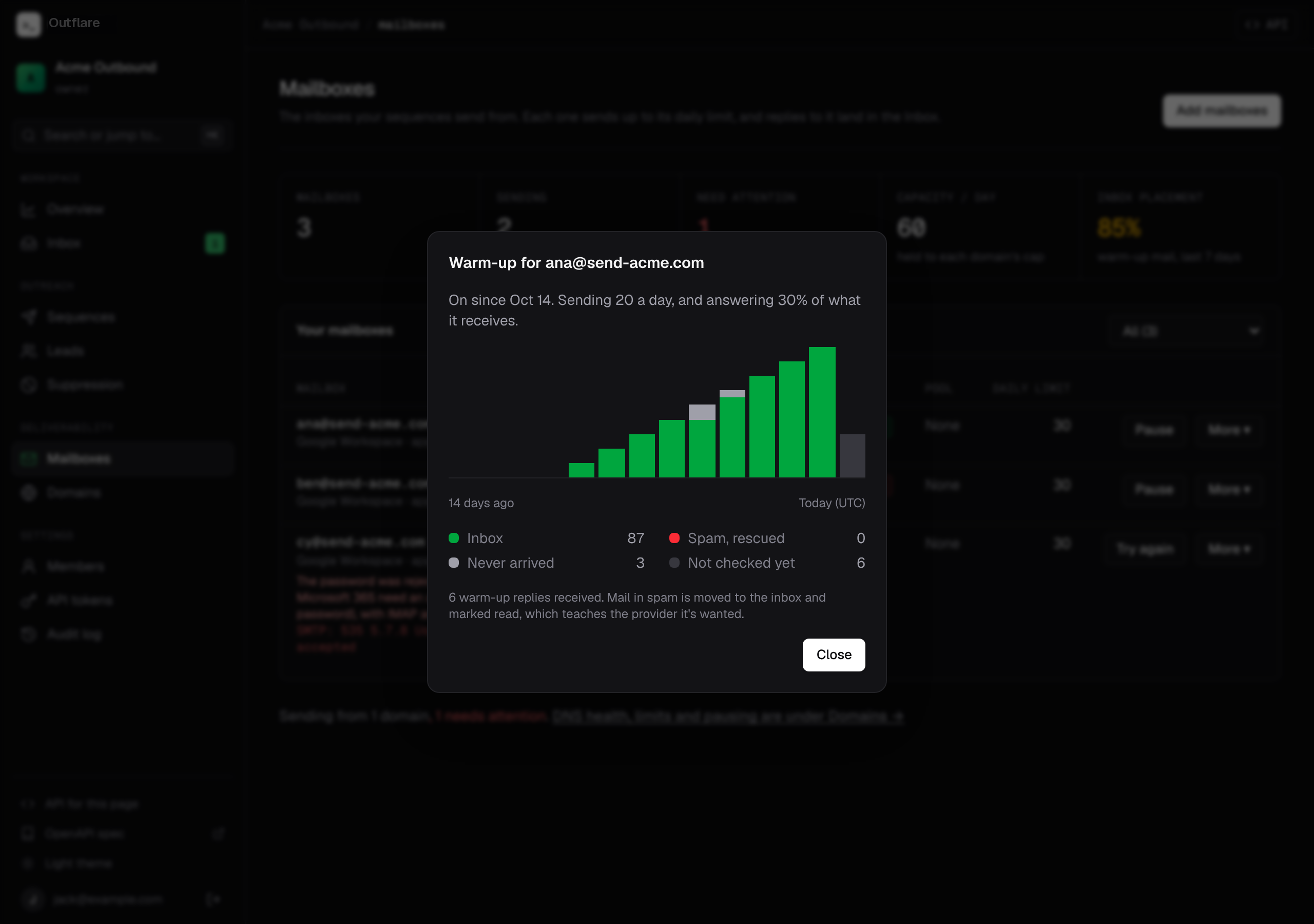Click the dark Not checked yet legend dot

[x=674, y=563]
